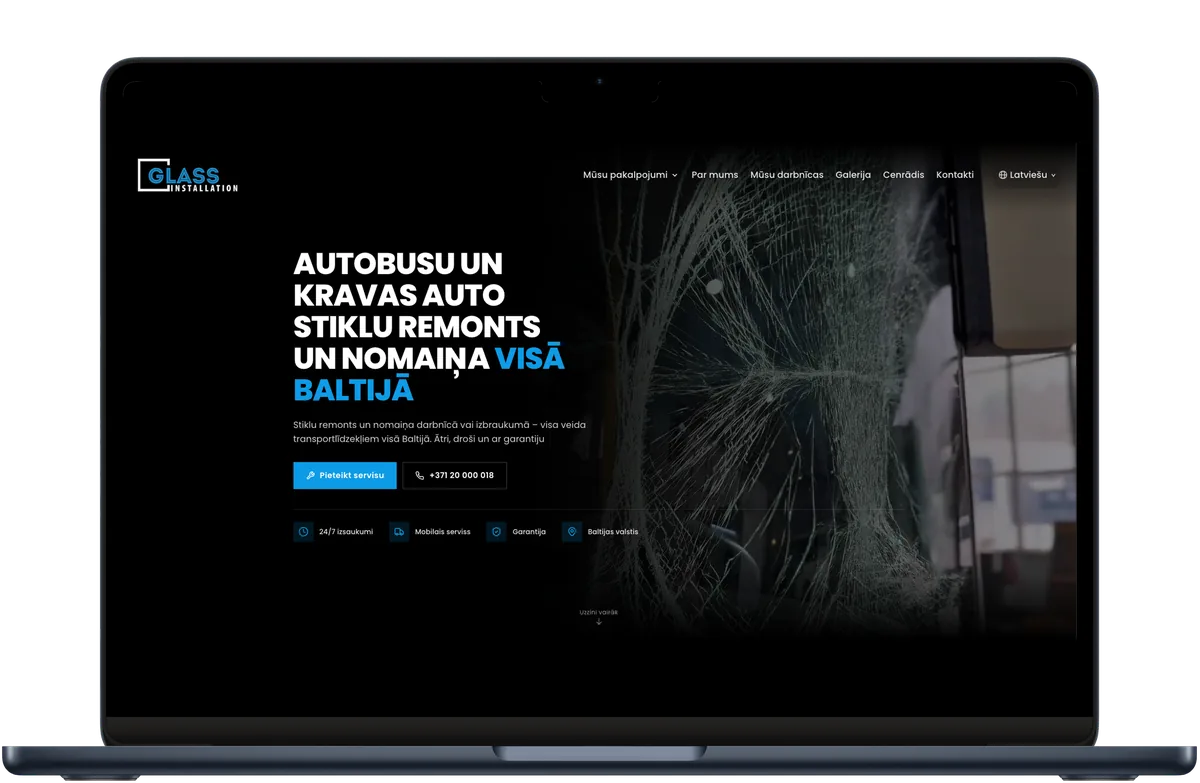Click the blue Pieteikt servisu button
This screenshot has height=783, width=1200.
(345, 476)
